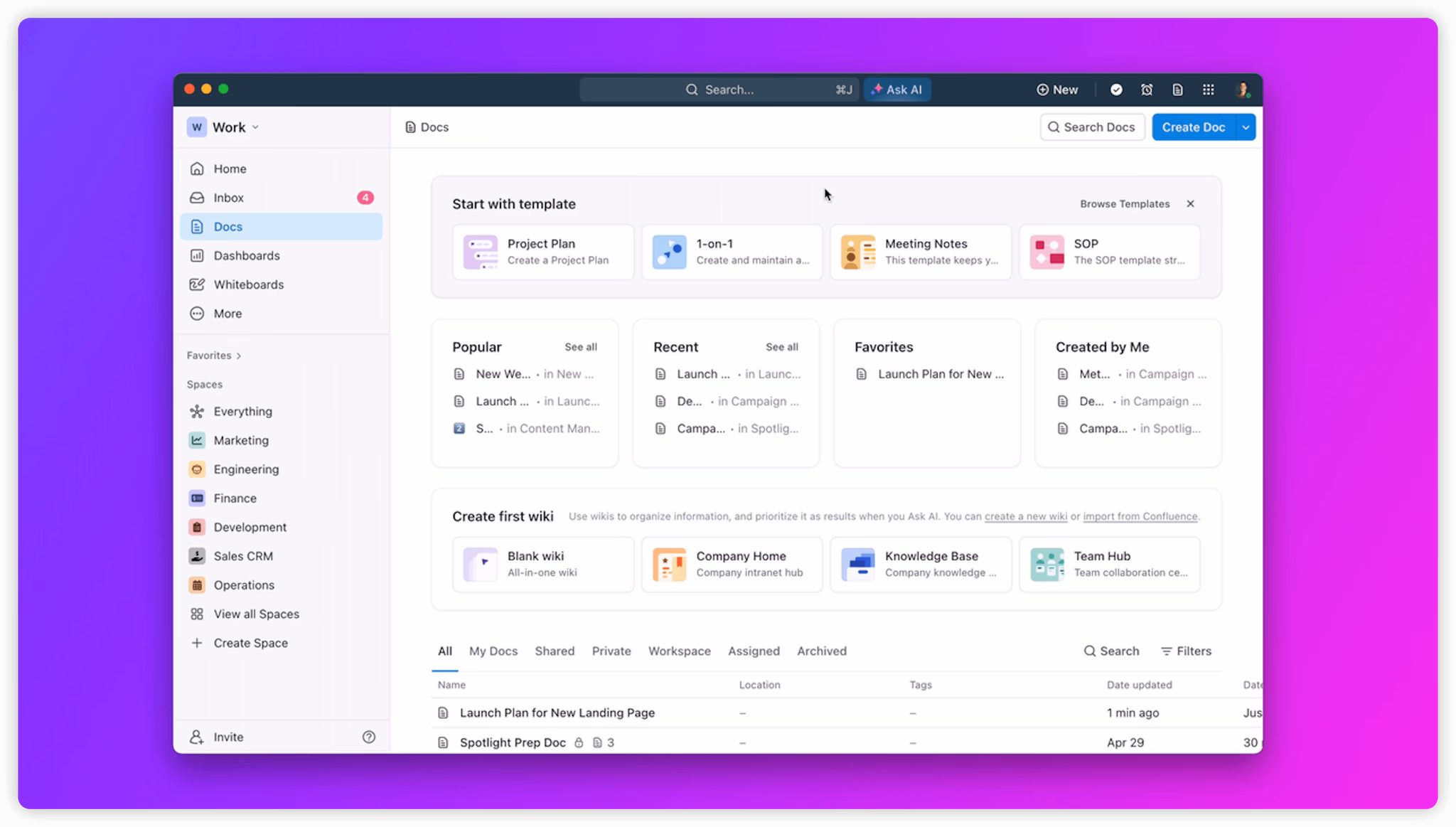Select the Meeting Notes template
1456x827 pixels.
tap(921, 252)
